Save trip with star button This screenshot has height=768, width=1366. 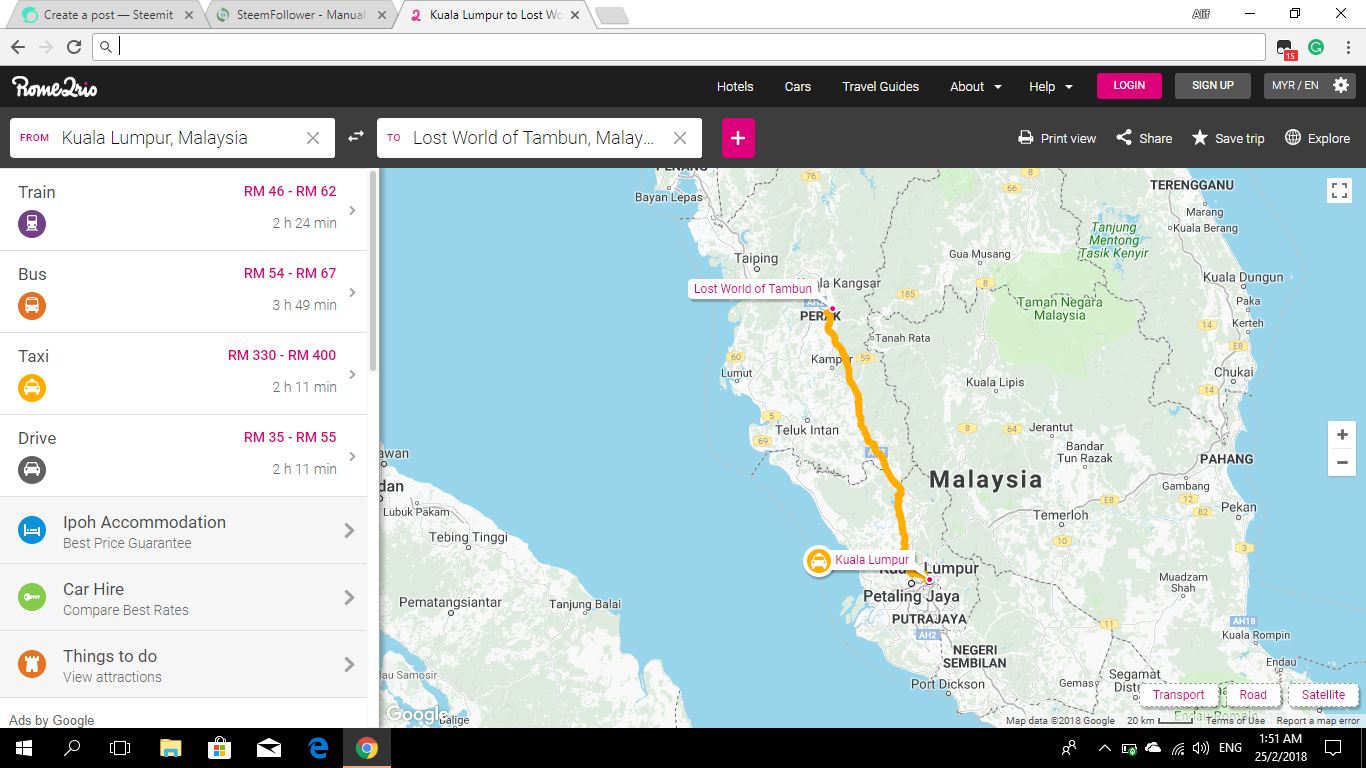point(1228,138)
